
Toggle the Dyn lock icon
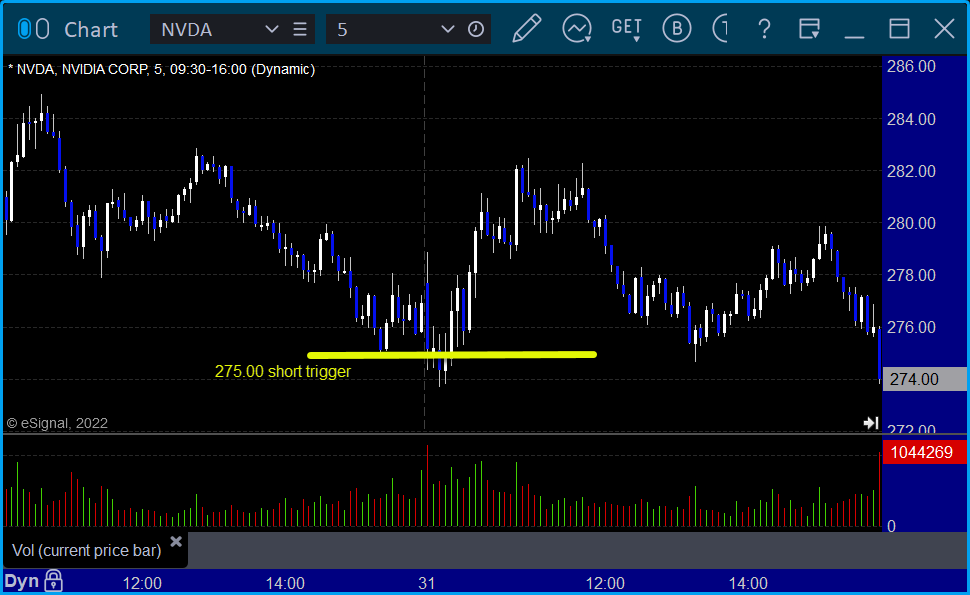54,581
